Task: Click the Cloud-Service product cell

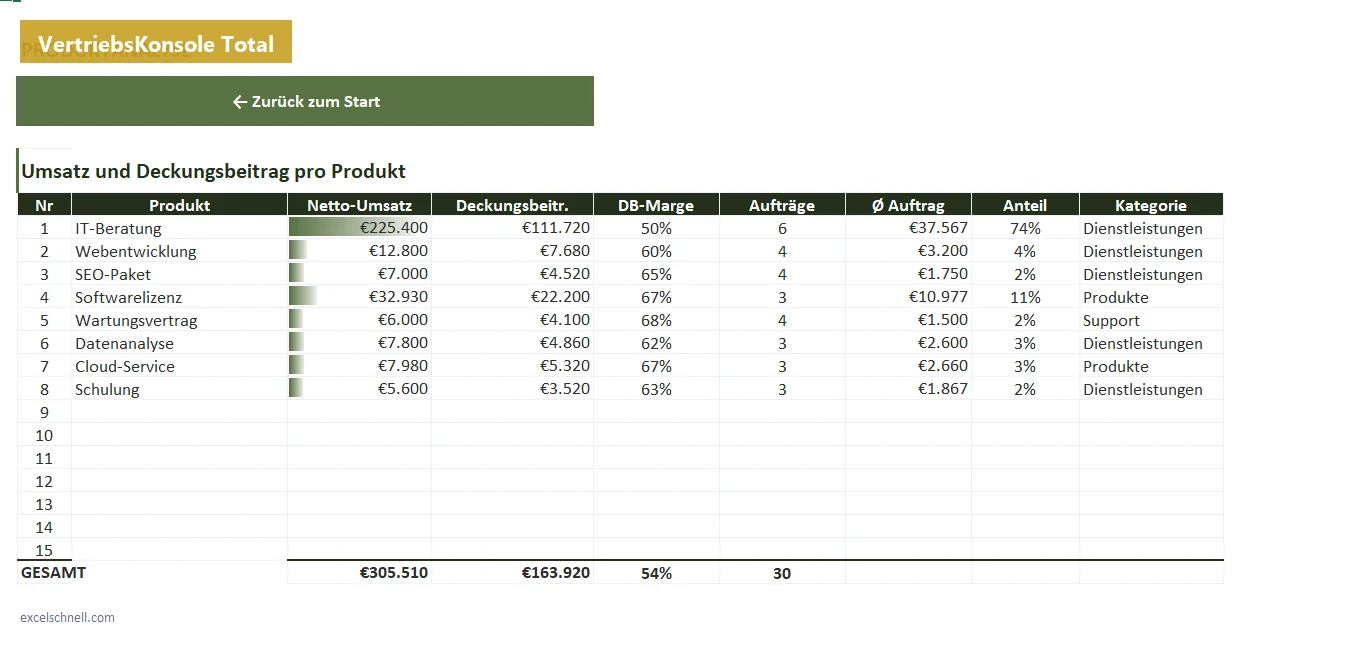Action: pyautogui.click(x=180, y=366)
